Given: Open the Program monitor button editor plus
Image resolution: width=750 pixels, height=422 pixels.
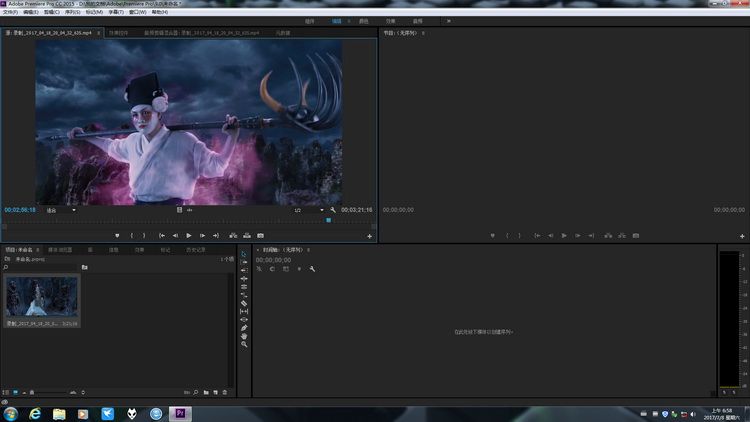Looking at the screenshot, I should 742,236.
